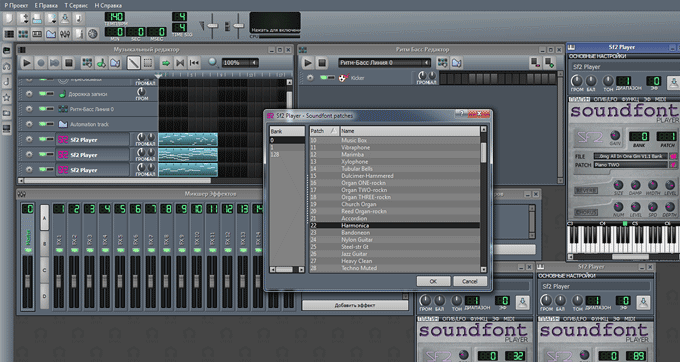Show the FX Mixer toolbar icon
Viewport: 680px width, 362px height.
(x=65, y=34)
